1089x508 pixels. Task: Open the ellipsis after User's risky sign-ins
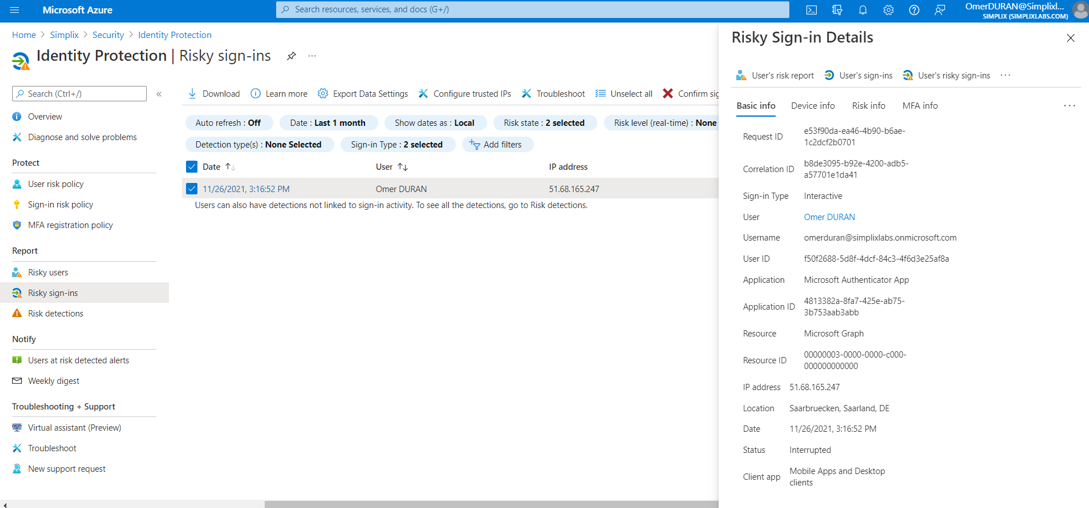1005,75
